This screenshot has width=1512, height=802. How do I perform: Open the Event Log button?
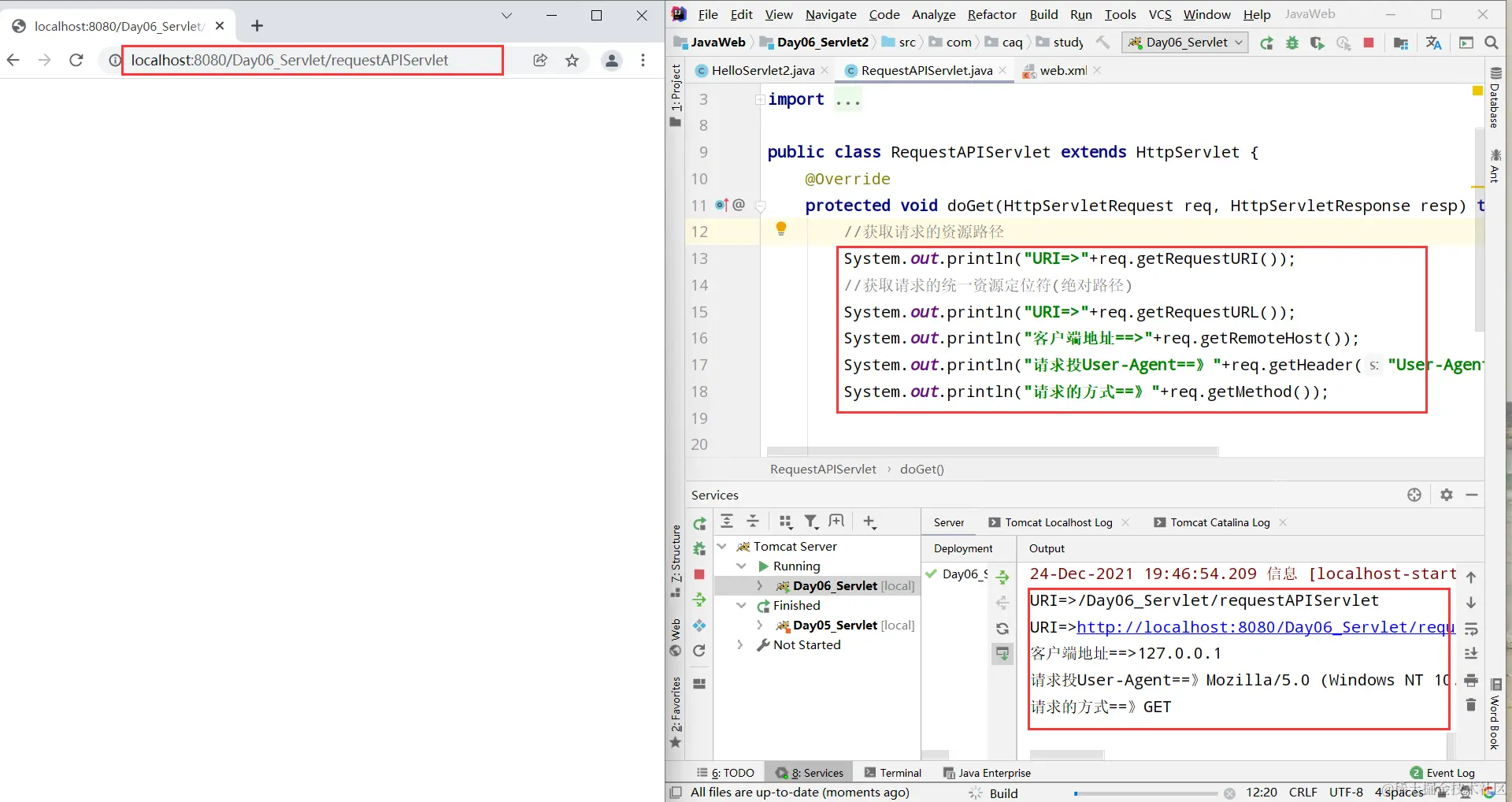tap(1443, 773)
